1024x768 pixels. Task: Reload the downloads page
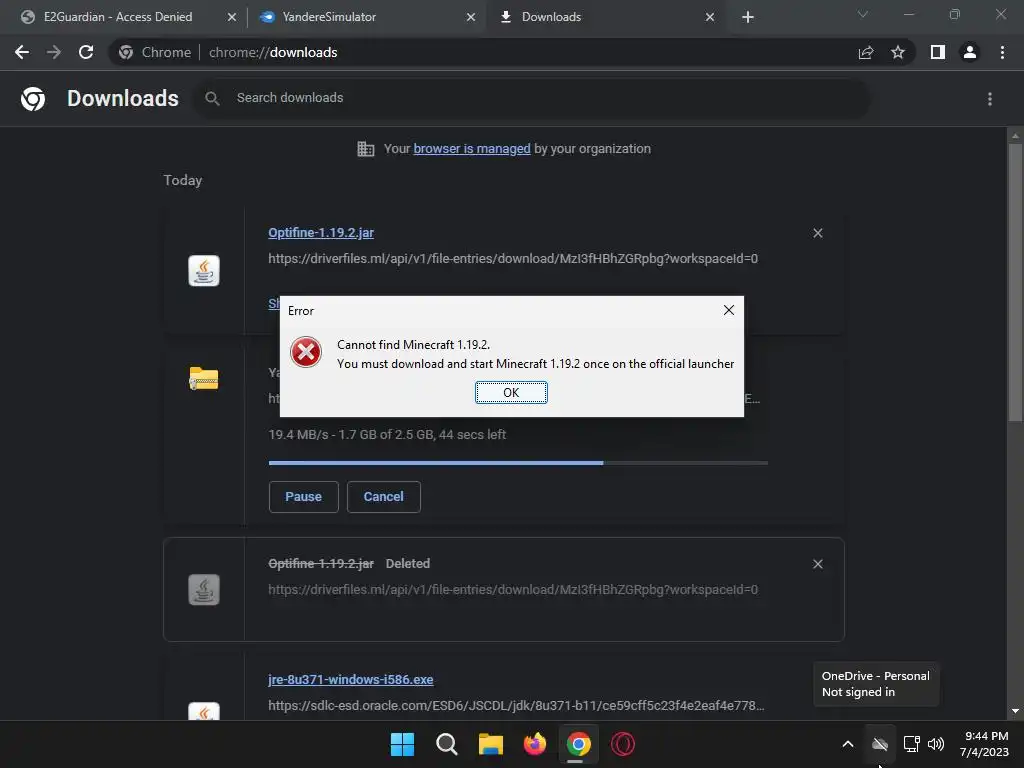tap(86, 52)
